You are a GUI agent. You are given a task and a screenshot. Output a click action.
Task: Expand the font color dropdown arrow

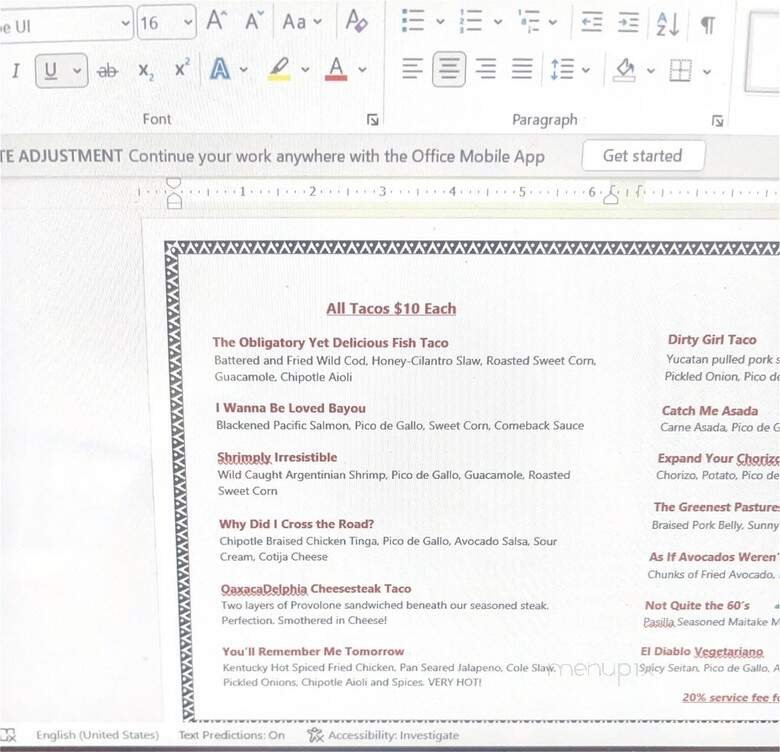coord(362,69)
